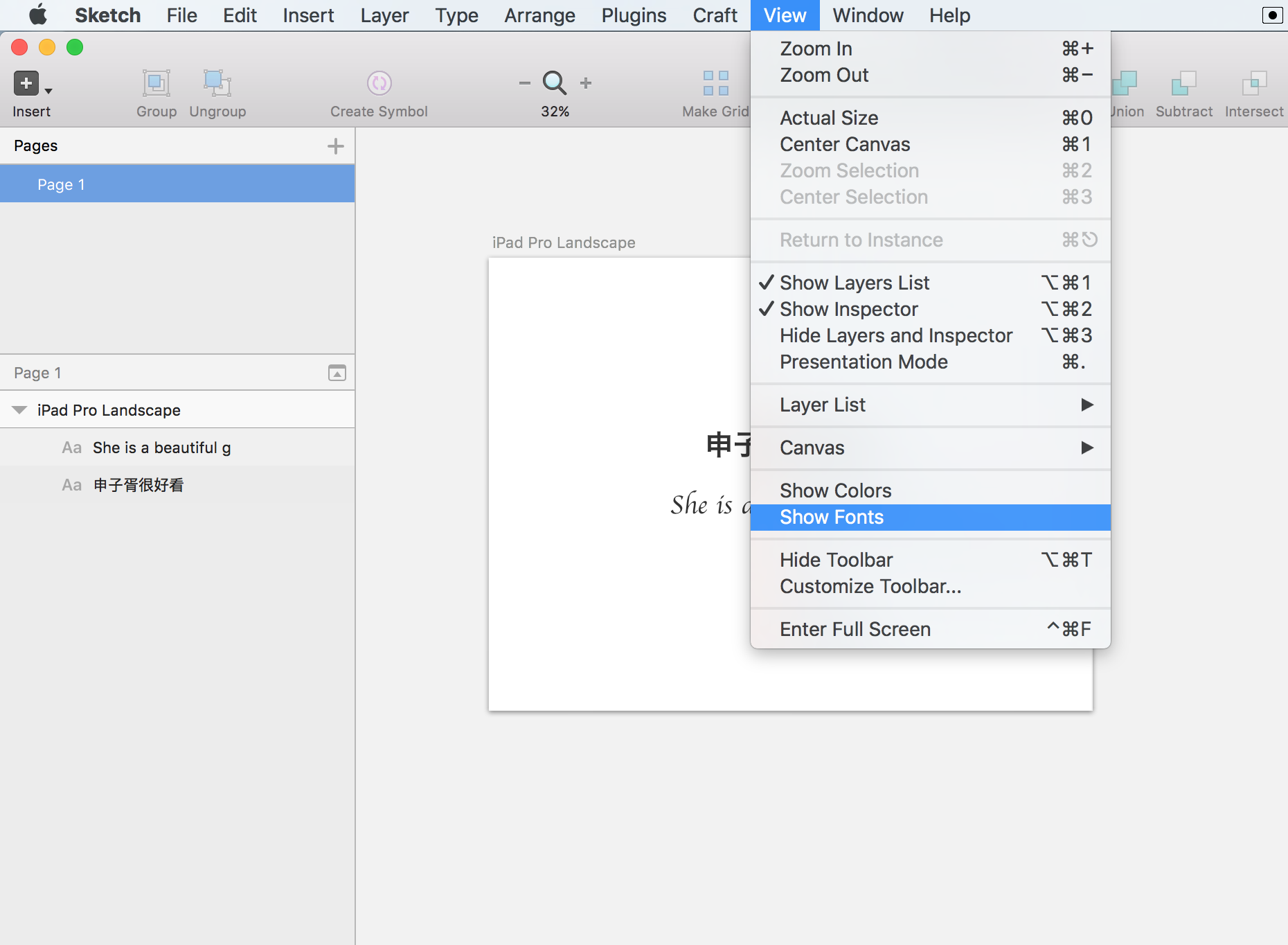Click the italic 'She is' text on canvas
Viewport: 1288px width, 945px height.
tap(701, 504)
